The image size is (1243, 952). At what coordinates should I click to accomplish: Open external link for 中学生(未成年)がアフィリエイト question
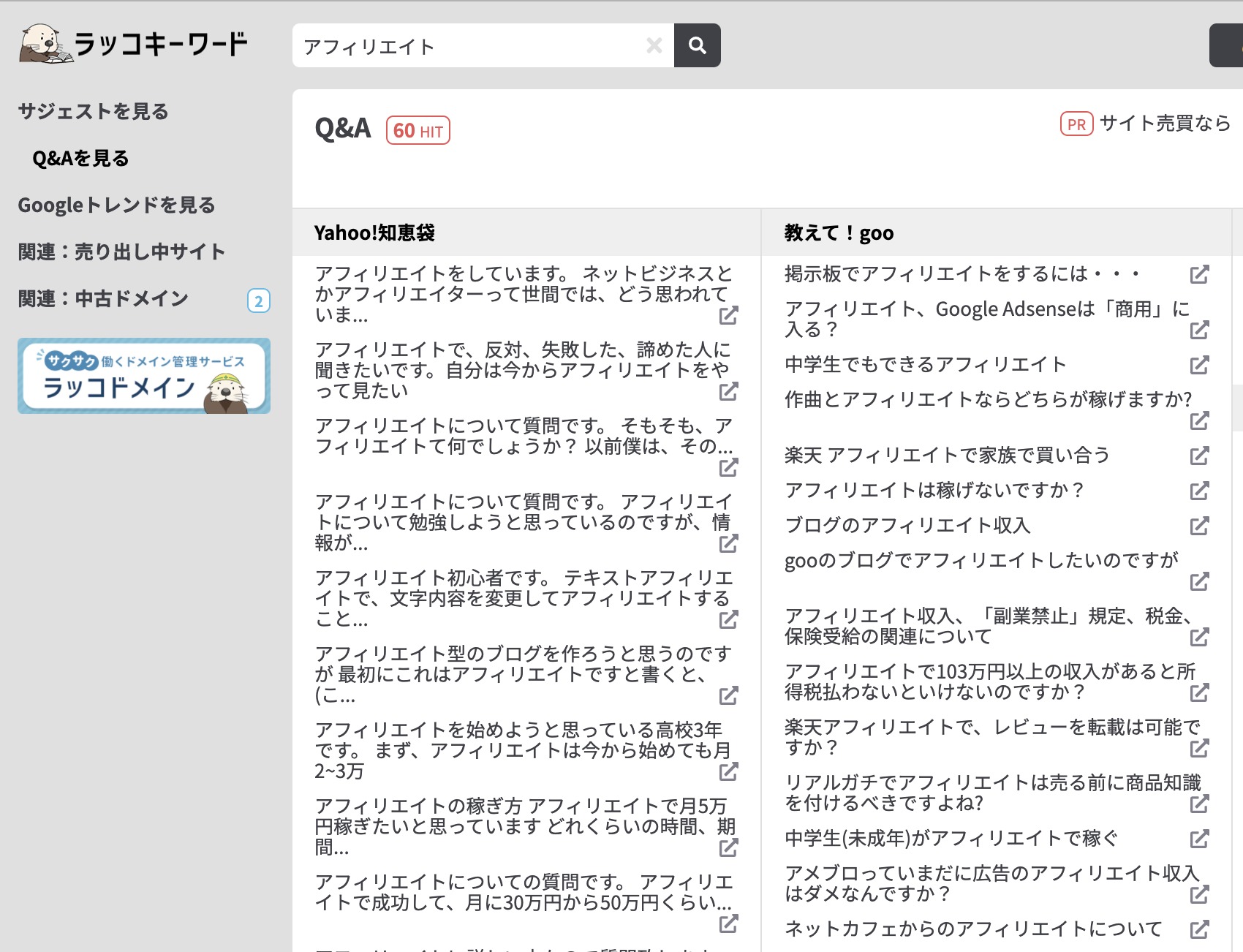coord(1199,839)
